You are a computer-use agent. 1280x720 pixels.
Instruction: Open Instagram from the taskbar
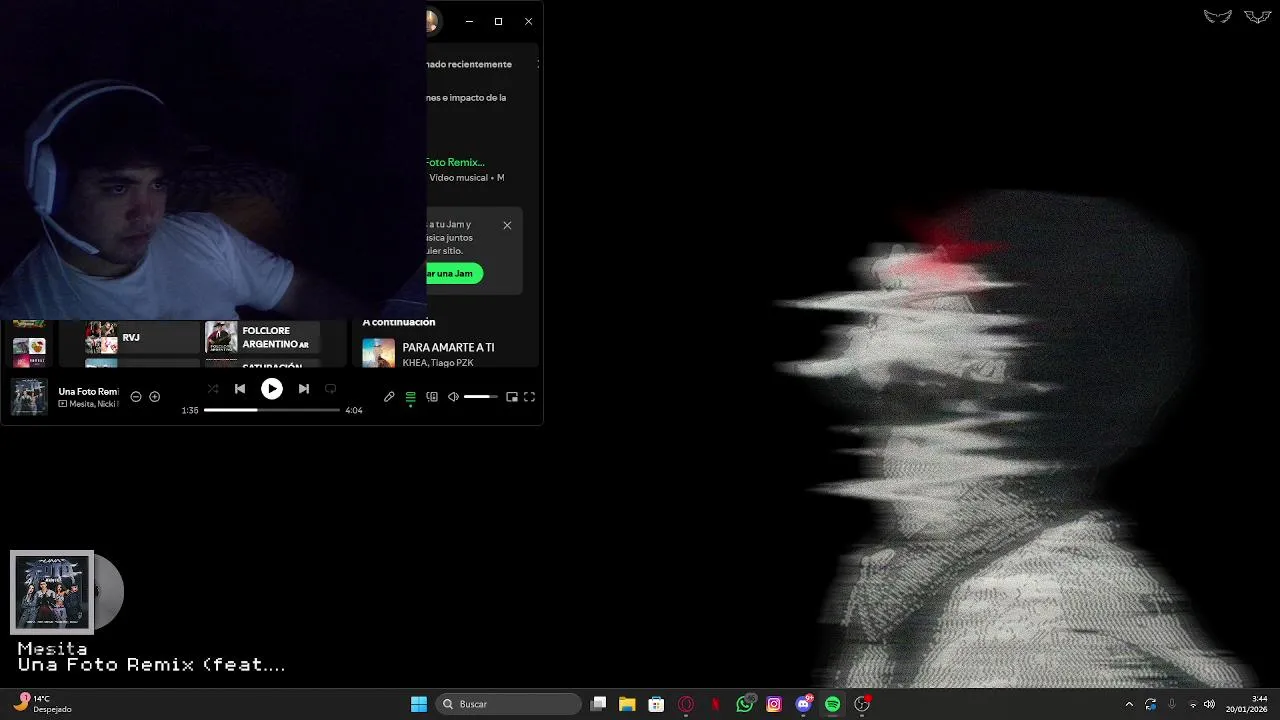click(x=774, y=704)
